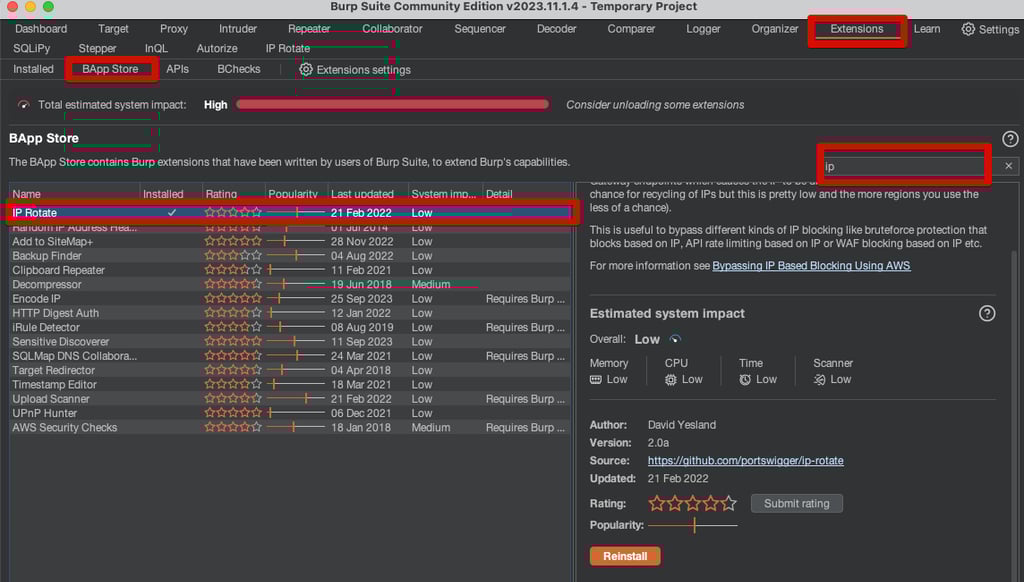Select the Decompressor extension row

click(290, 284)
